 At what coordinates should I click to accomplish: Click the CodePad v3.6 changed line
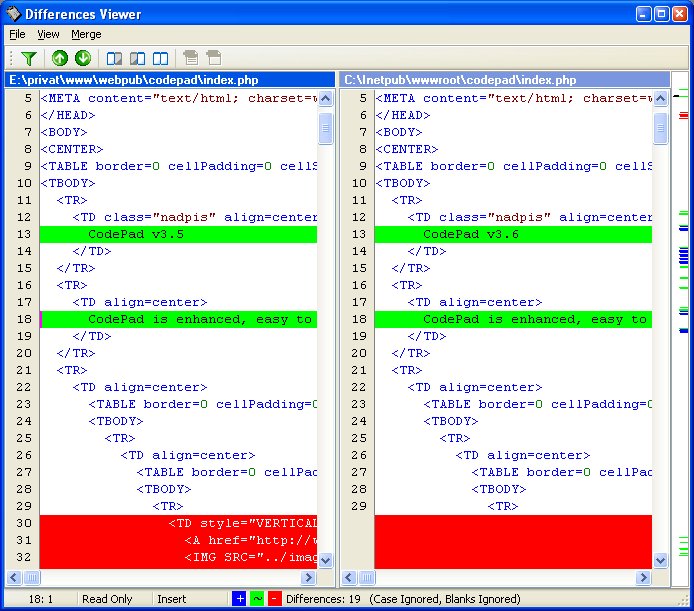pyautogui.click(x=512, y=234)
